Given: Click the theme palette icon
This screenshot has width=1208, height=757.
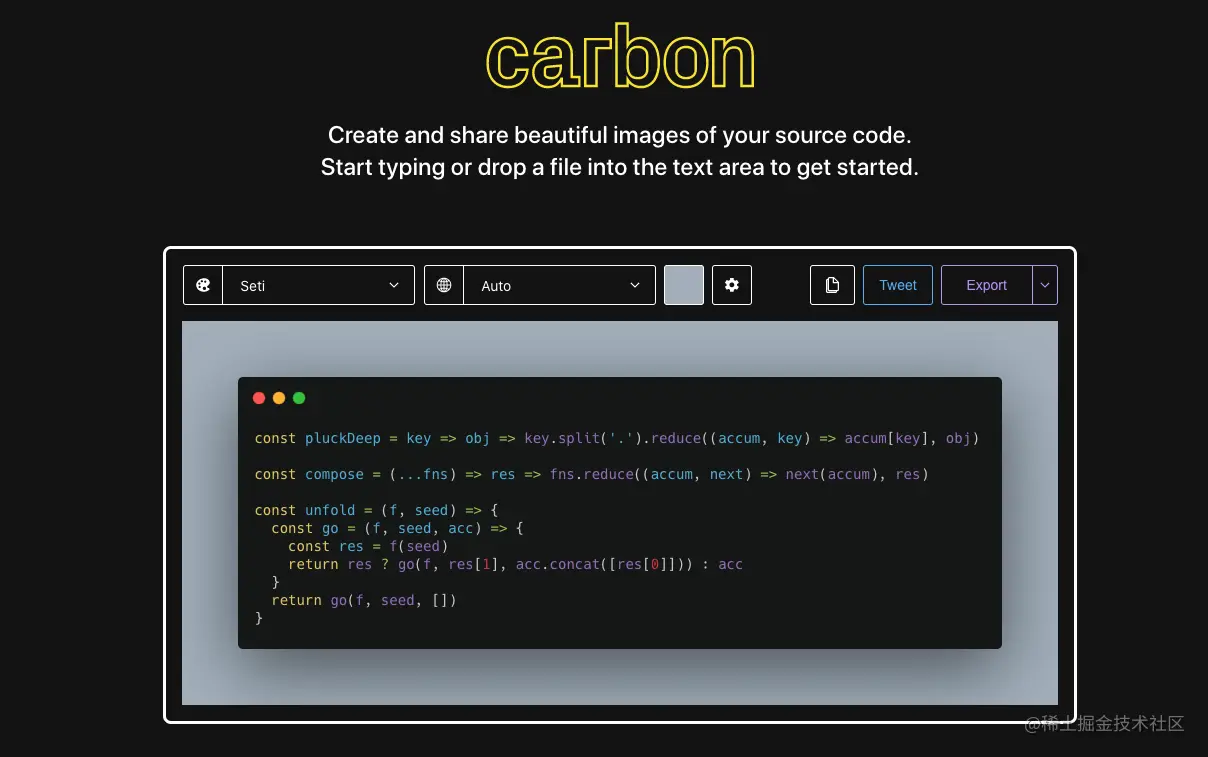Looking at the screenshot, I should coord(203,285).
